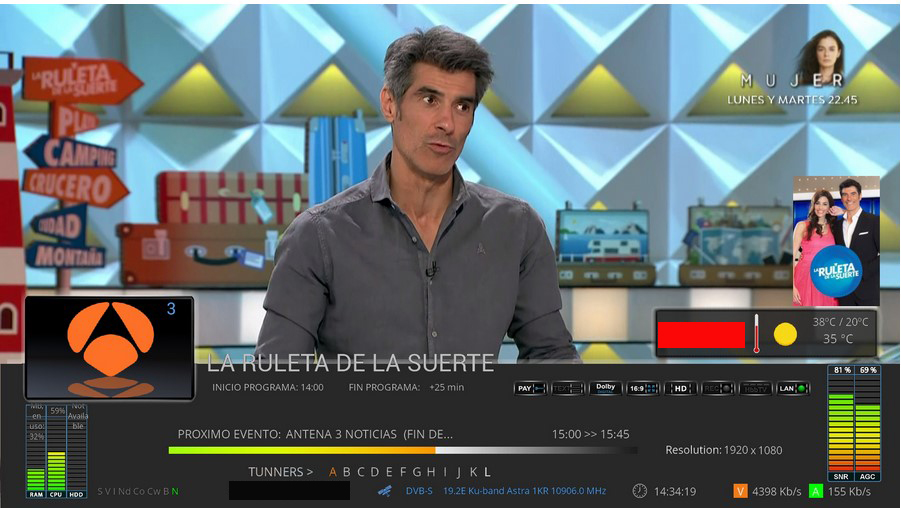901x508 pixels.
Task: Click the 16:9 aspect ratio icon
Action: 642,388
